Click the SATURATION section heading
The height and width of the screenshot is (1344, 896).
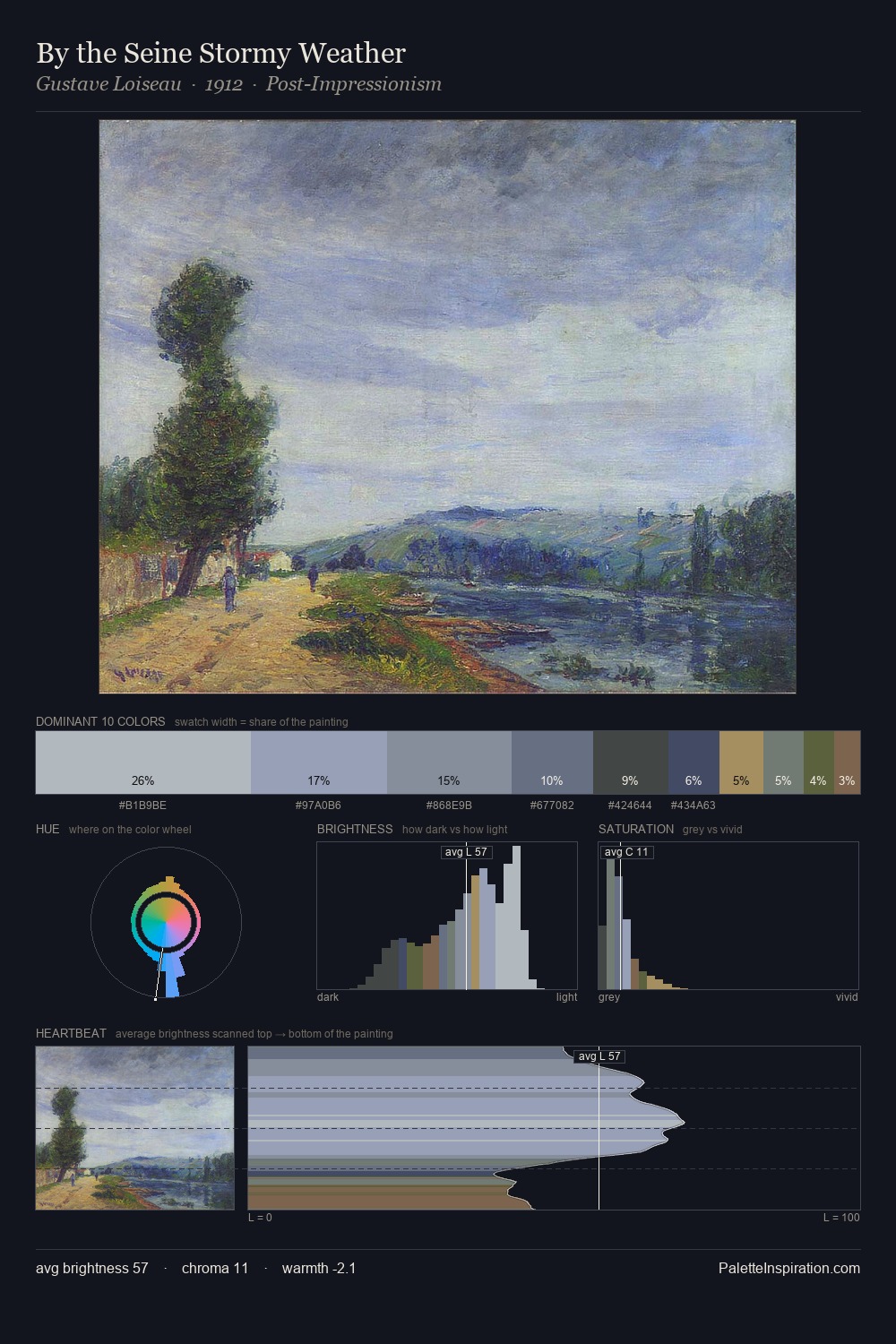(636, 829)
